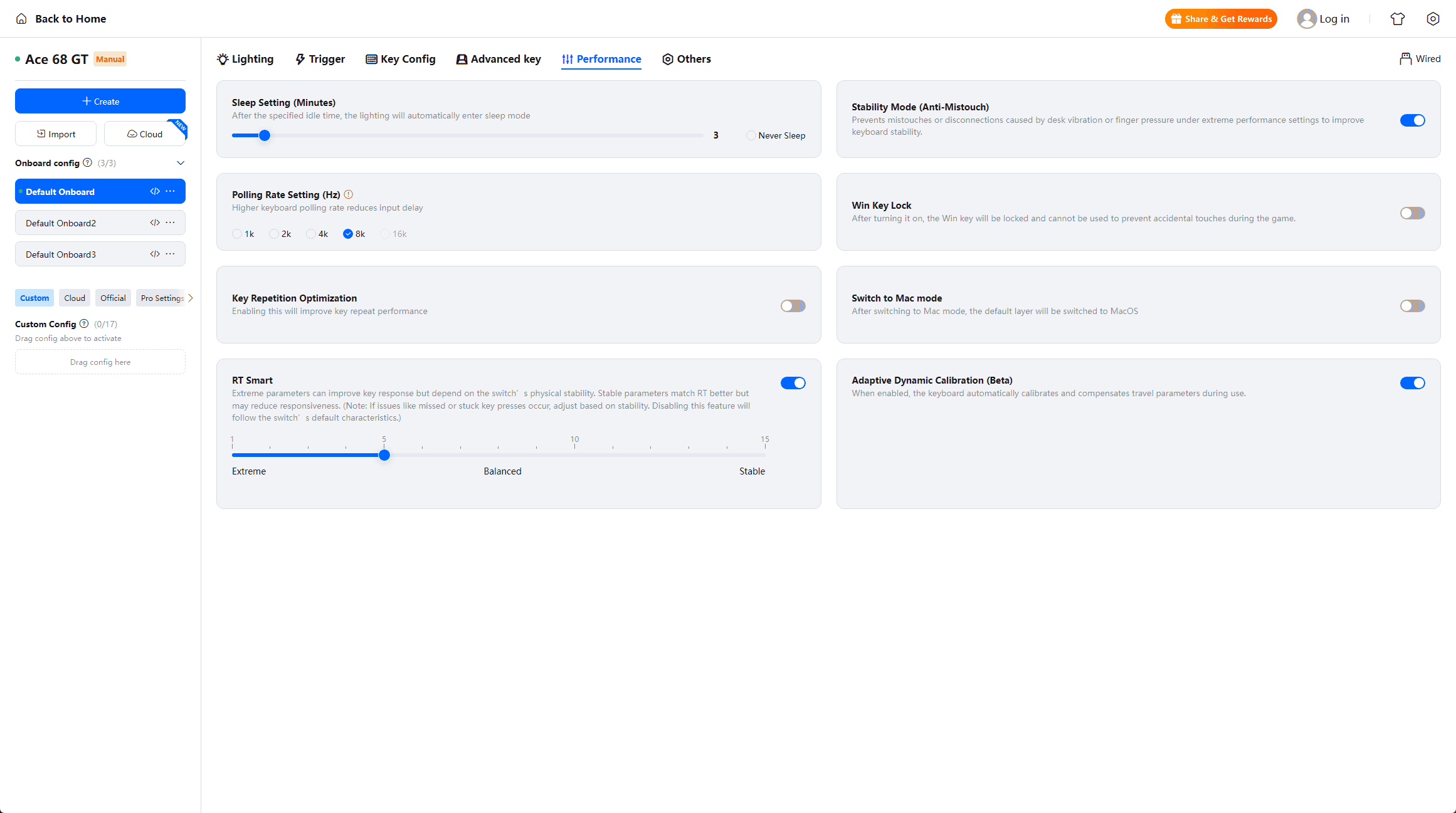Select the Never Sleep option
The image size is (1456, 813).
pyautogui.click(x=776, y=135)
